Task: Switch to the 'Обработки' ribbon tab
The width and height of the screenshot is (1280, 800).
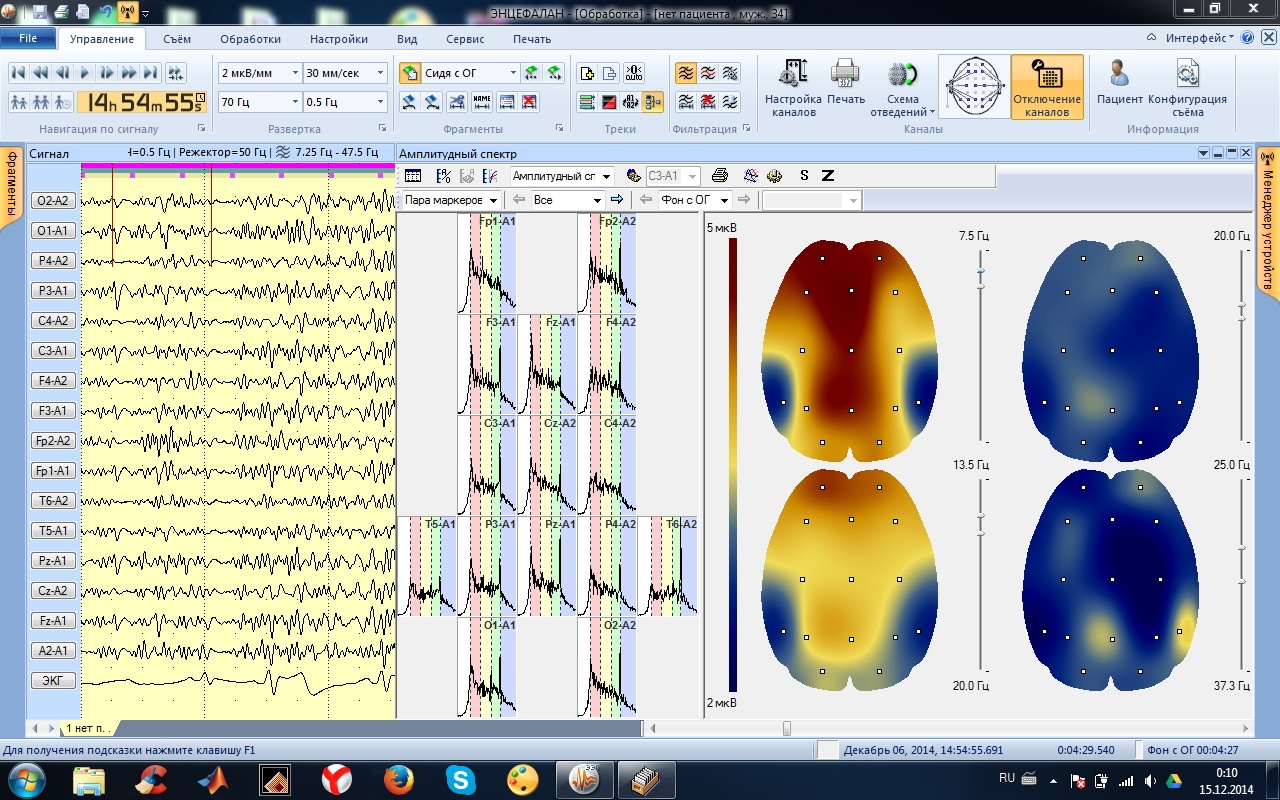Action: click(250, 39)
